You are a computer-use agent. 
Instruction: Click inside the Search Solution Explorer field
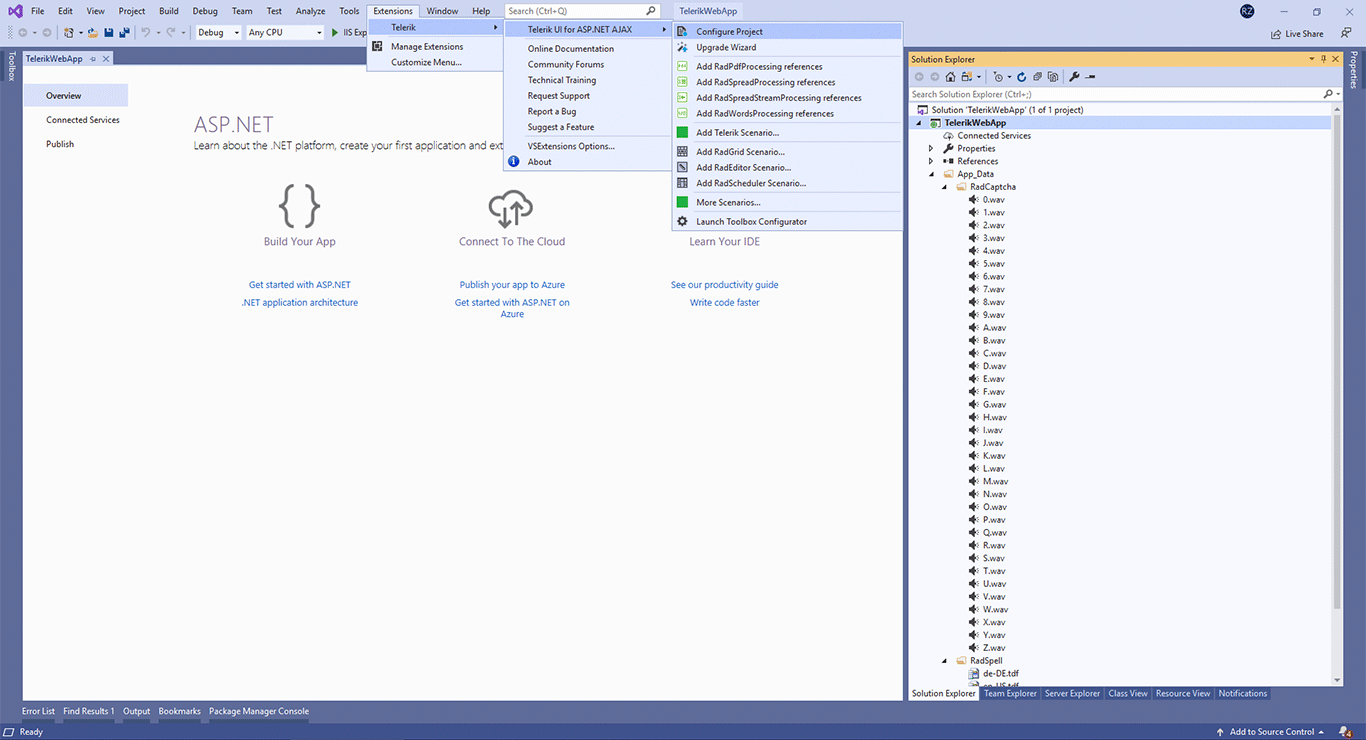click(1100, 93)
